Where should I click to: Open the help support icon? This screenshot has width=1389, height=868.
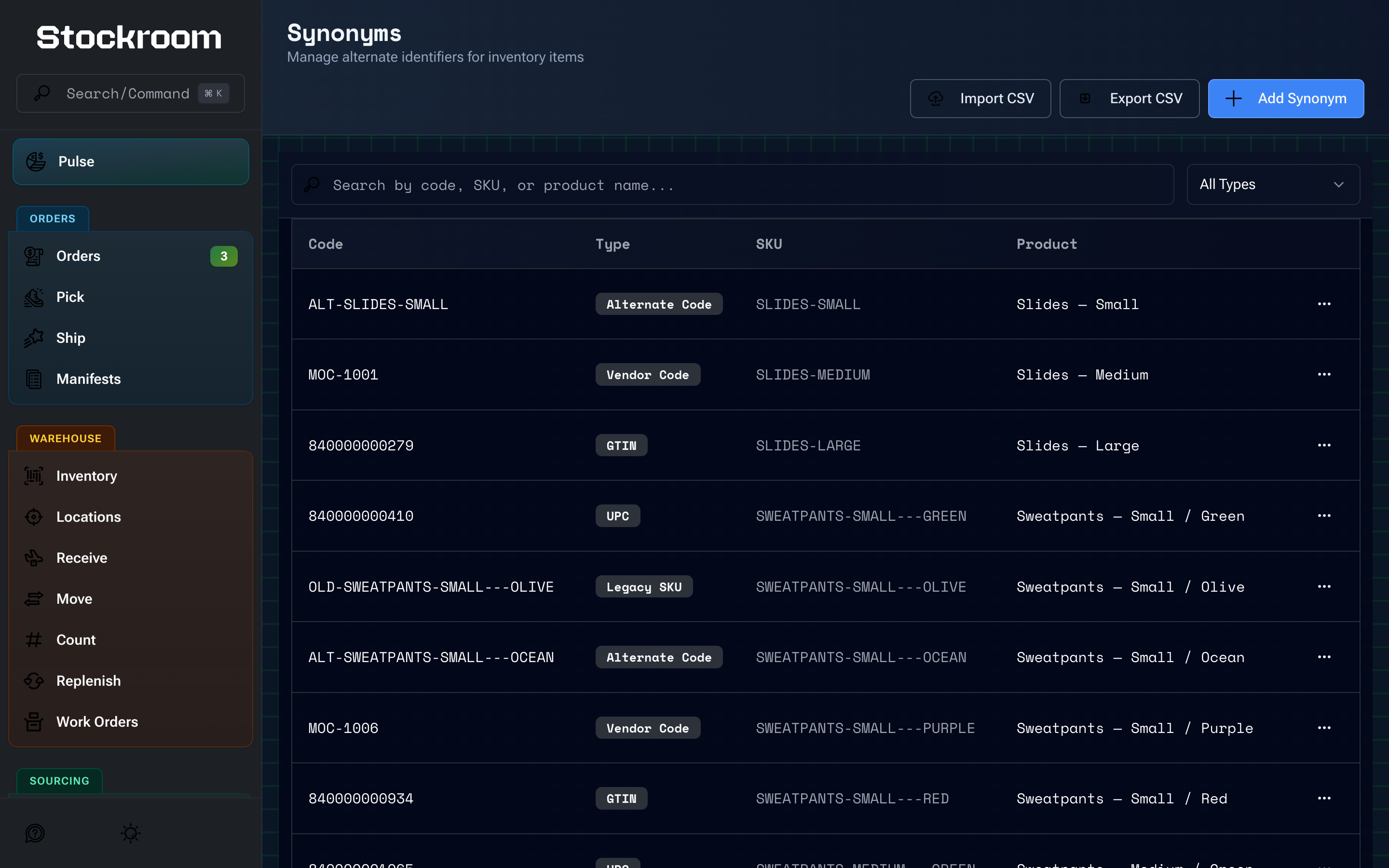pyautogui.click(x=35, y=833)
